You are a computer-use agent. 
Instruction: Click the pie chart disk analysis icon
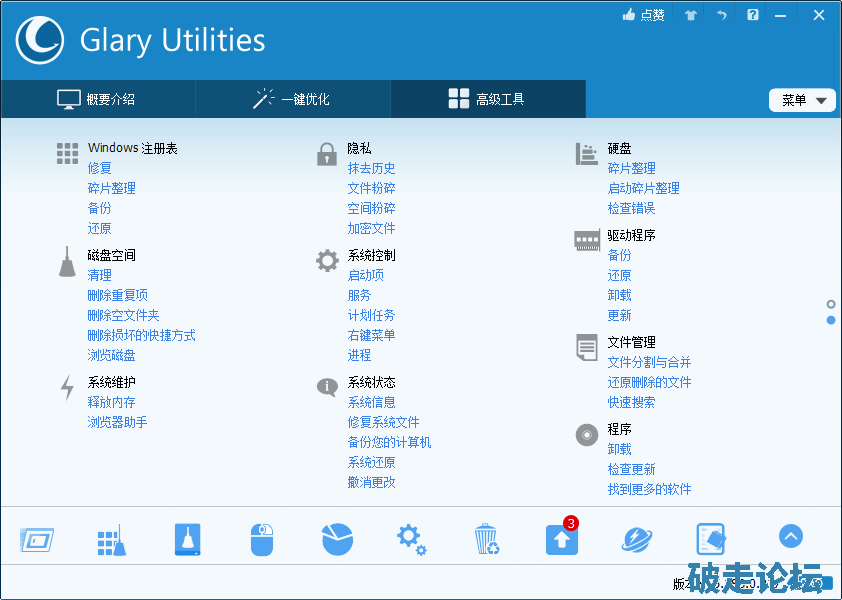[x=337, y=539]
